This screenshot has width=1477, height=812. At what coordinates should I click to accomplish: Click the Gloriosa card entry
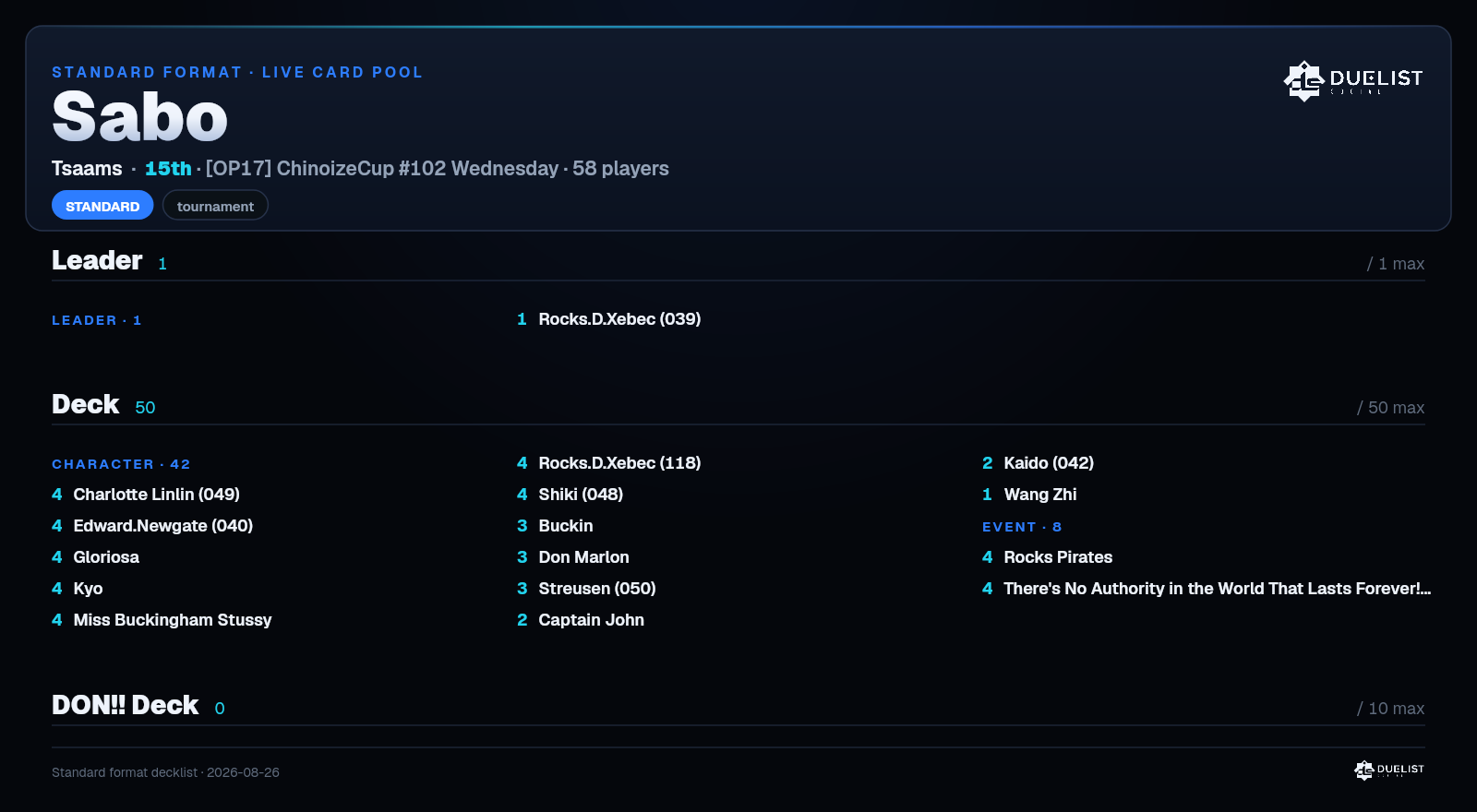click(x=96, y=557)
